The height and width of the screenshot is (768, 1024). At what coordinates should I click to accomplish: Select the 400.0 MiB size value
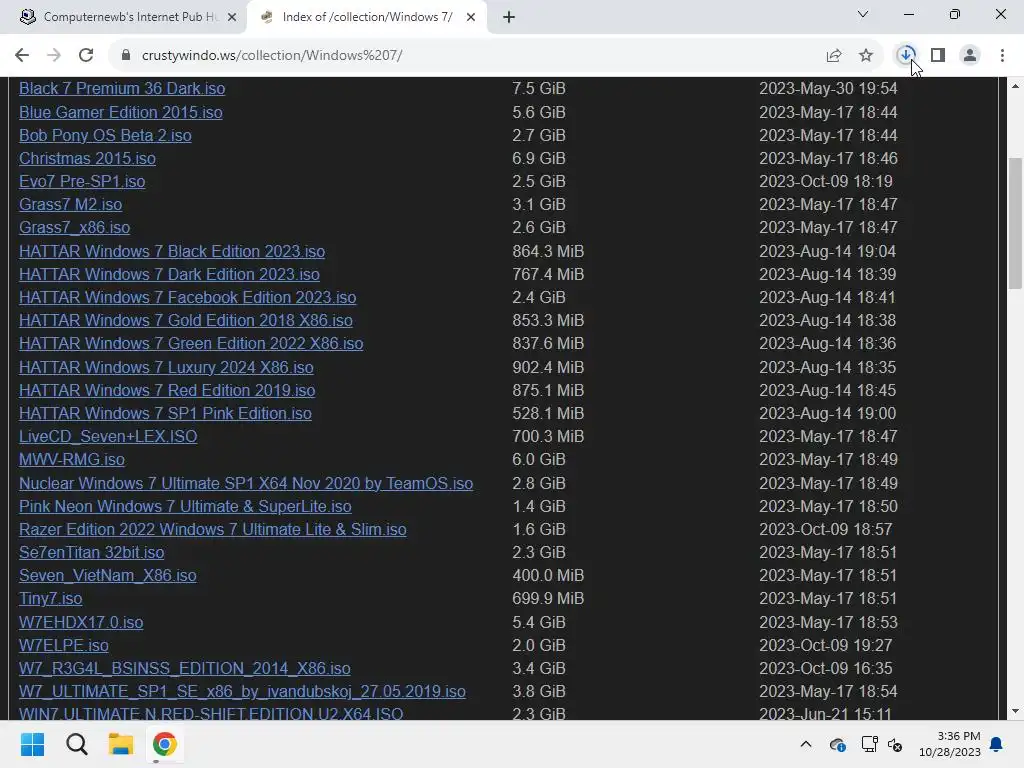coord(549,575)
